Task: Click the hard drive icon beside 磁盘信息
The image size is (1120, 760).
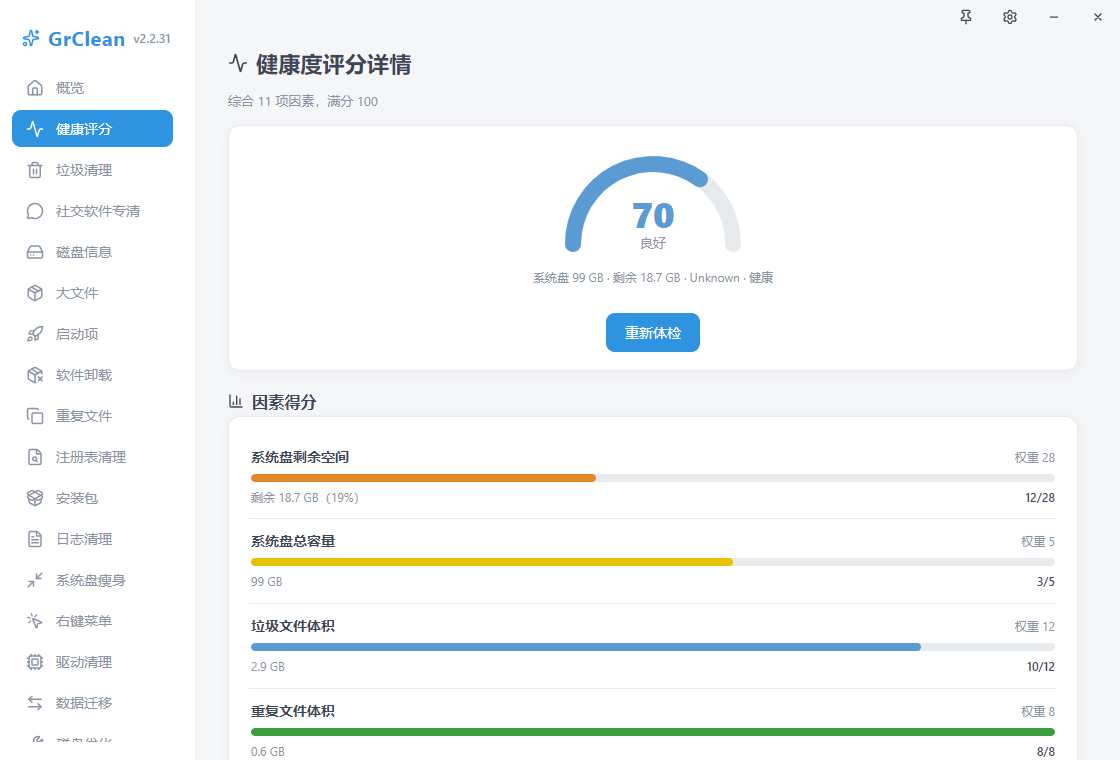Action: 34,252
